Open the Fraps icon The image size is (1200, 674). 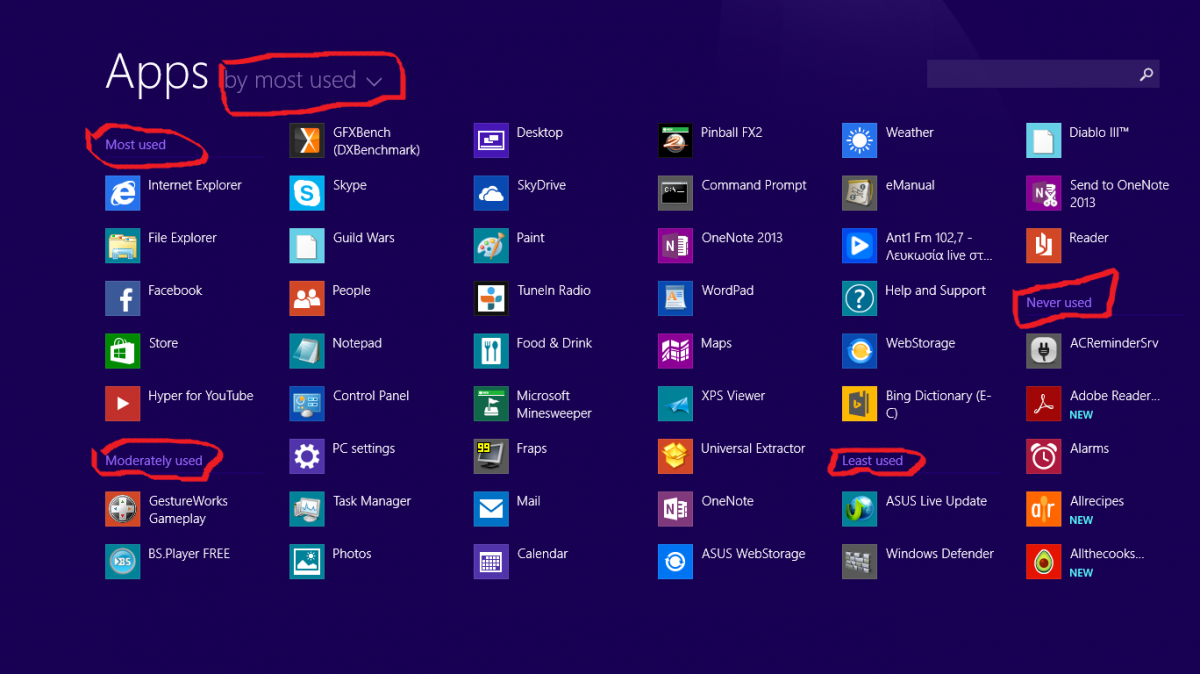pyautogui.click(x=491, y=456)
